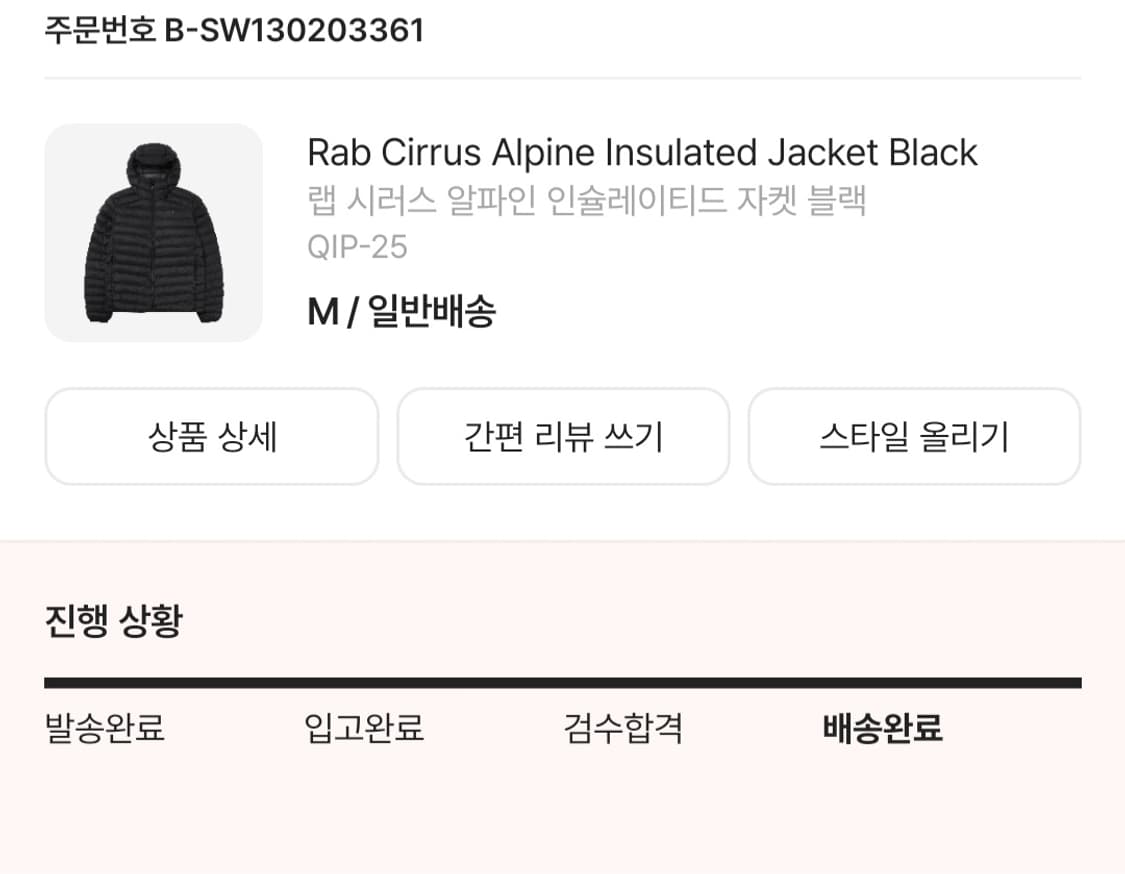Click the 검수합격 inspection passed status step
This screenshot has width=1125, height=874.
click(624, 729)
